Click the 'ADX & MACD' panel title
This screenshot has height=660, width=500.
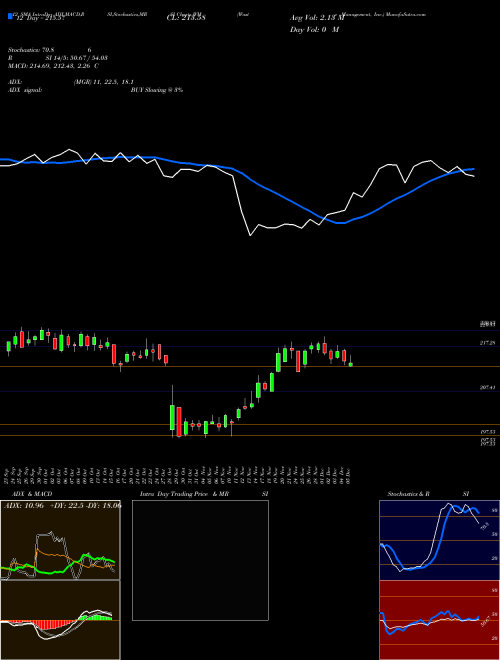32,494
